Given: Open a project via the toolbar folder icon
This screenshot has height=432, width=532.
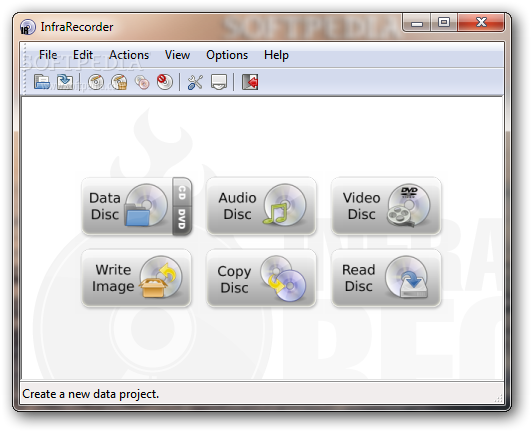Looking at the screenshot, I should pos(42,82).
